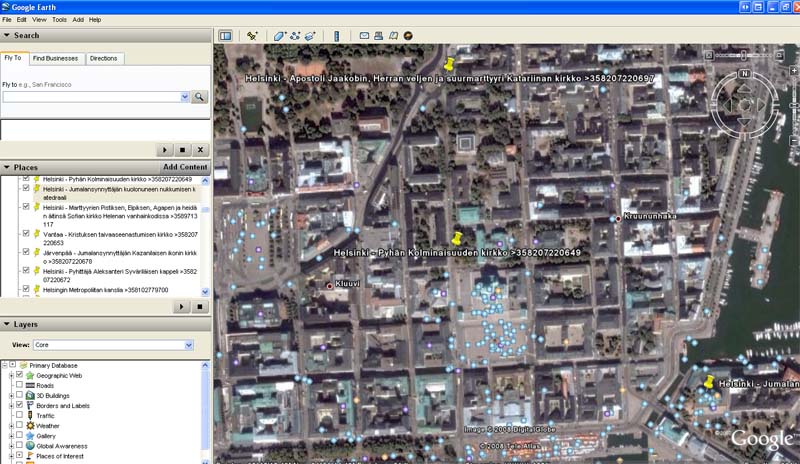The height and width of the screenshot is (464, 800).
Task: Expand the 3D Buildings tree node
Action: (x=10, y=395)
